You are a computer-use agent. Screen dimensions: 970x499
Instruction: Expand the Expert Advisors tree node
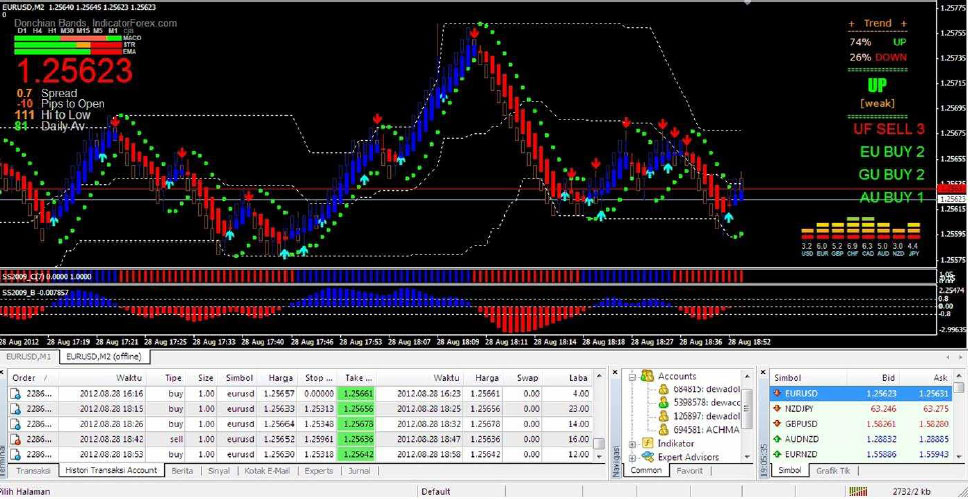point(632,458)
